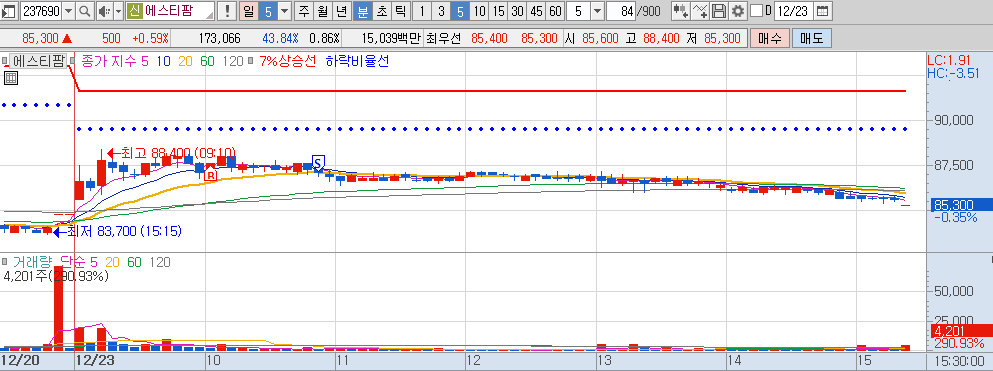Click the 12/23 date input field
Image resolution: width=993 pixels, height=371 pixels.
pyautogui.click(x=793, y=11)
